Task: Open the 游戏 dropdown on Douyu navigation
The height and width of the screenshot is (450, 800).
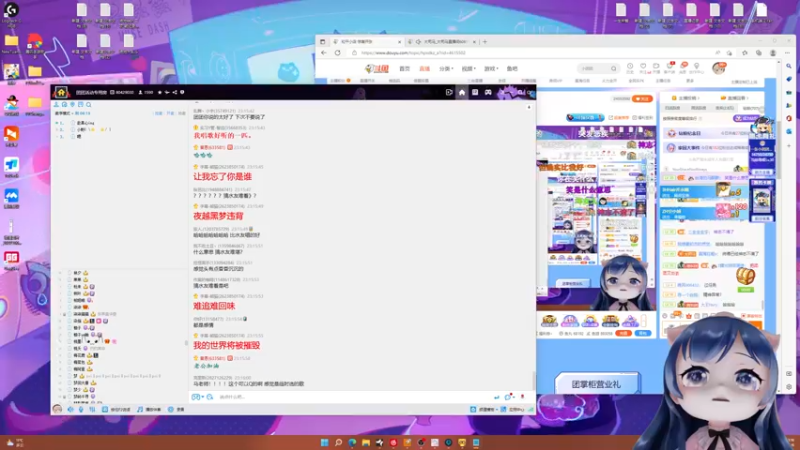Action: 490,68
